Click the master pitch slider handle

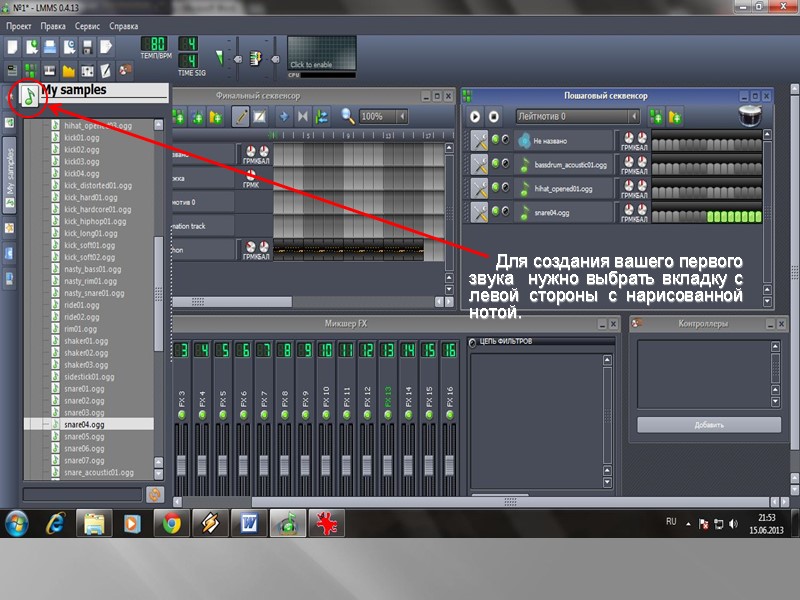275,59
